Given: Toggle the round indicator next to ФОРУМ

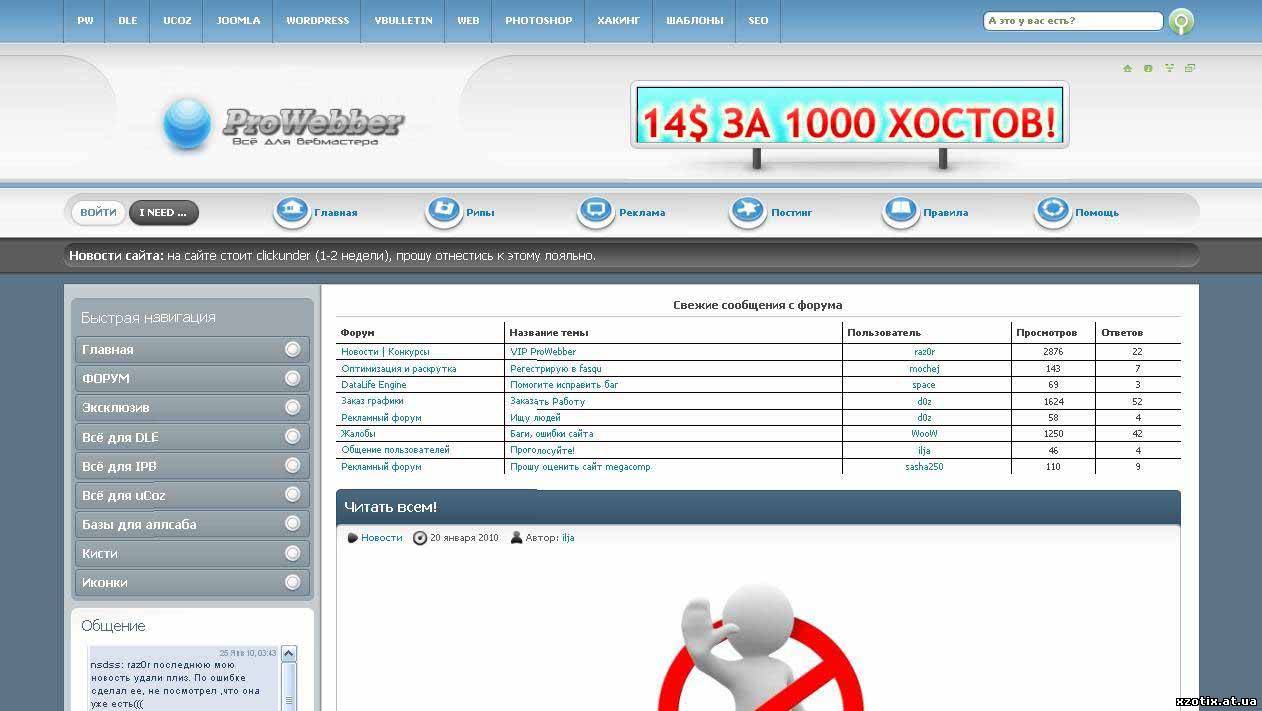Looking at the screenshot, I should pyautogui.click(x=293, y=378).
